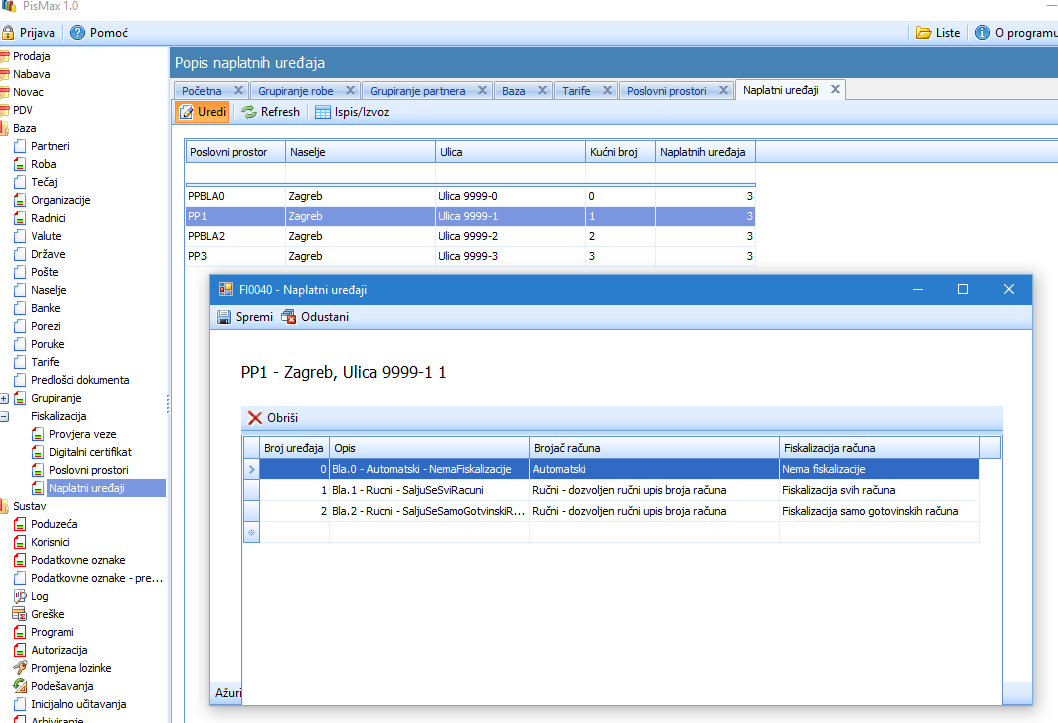This screenshot has width=1058, height=723.
Task: Expand the Grupiranje tree node
Action: tap(4, 399)
